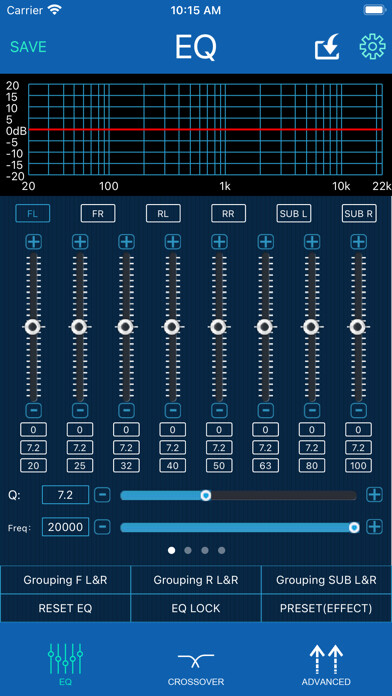Increase the 100 Hz band with plus
The width and height of the screenshot is (392, 696).
(358, 242)
